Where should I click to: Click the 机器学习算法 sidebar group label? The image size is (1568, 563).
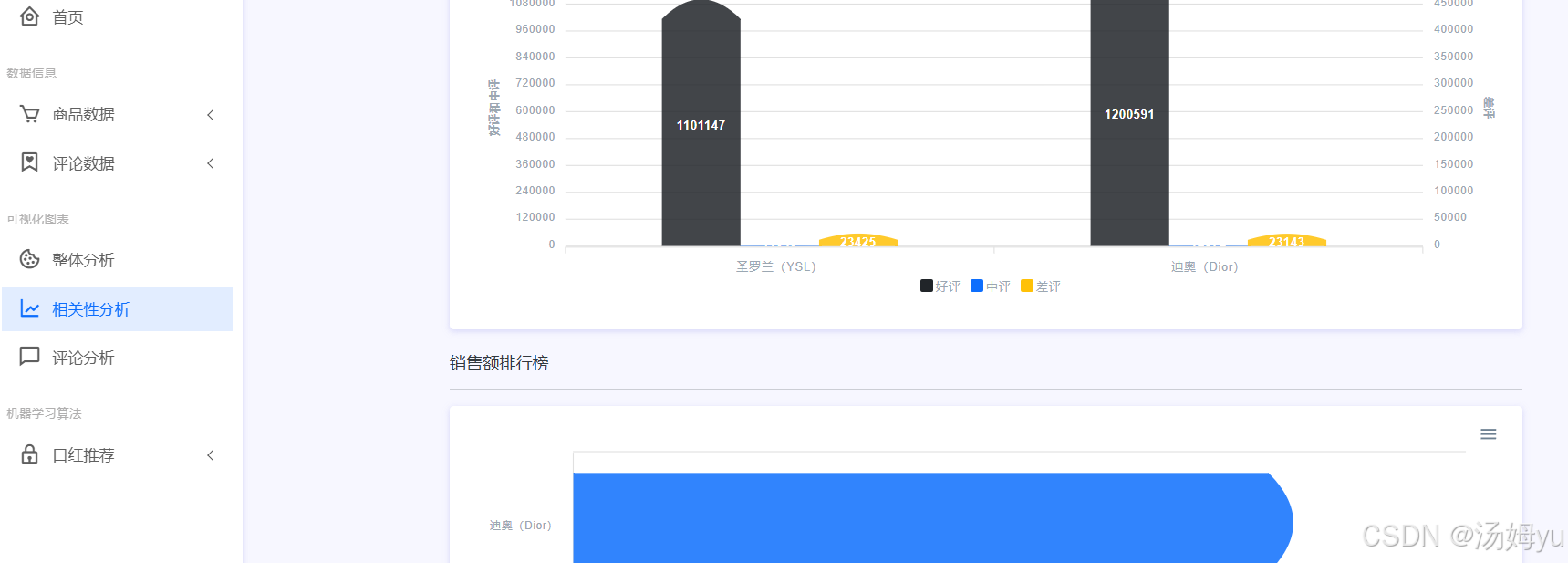(45, 413)
